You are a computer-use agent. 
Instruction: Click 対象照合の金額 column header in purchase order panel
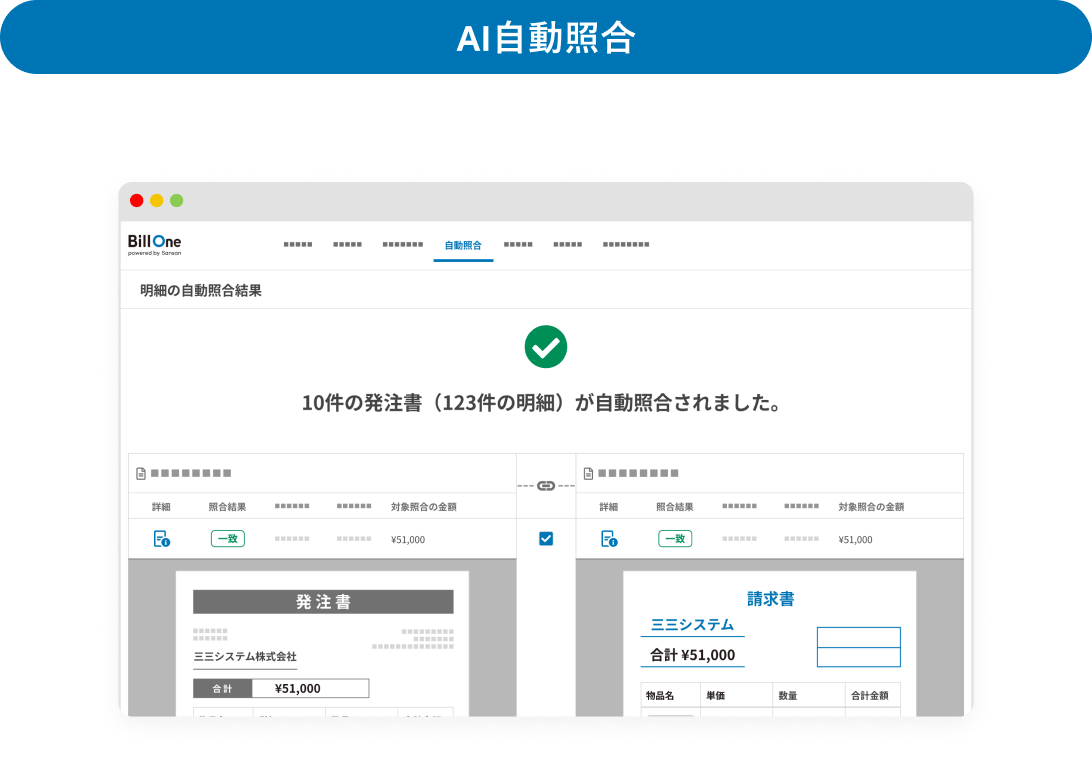[x=423, y=506]
